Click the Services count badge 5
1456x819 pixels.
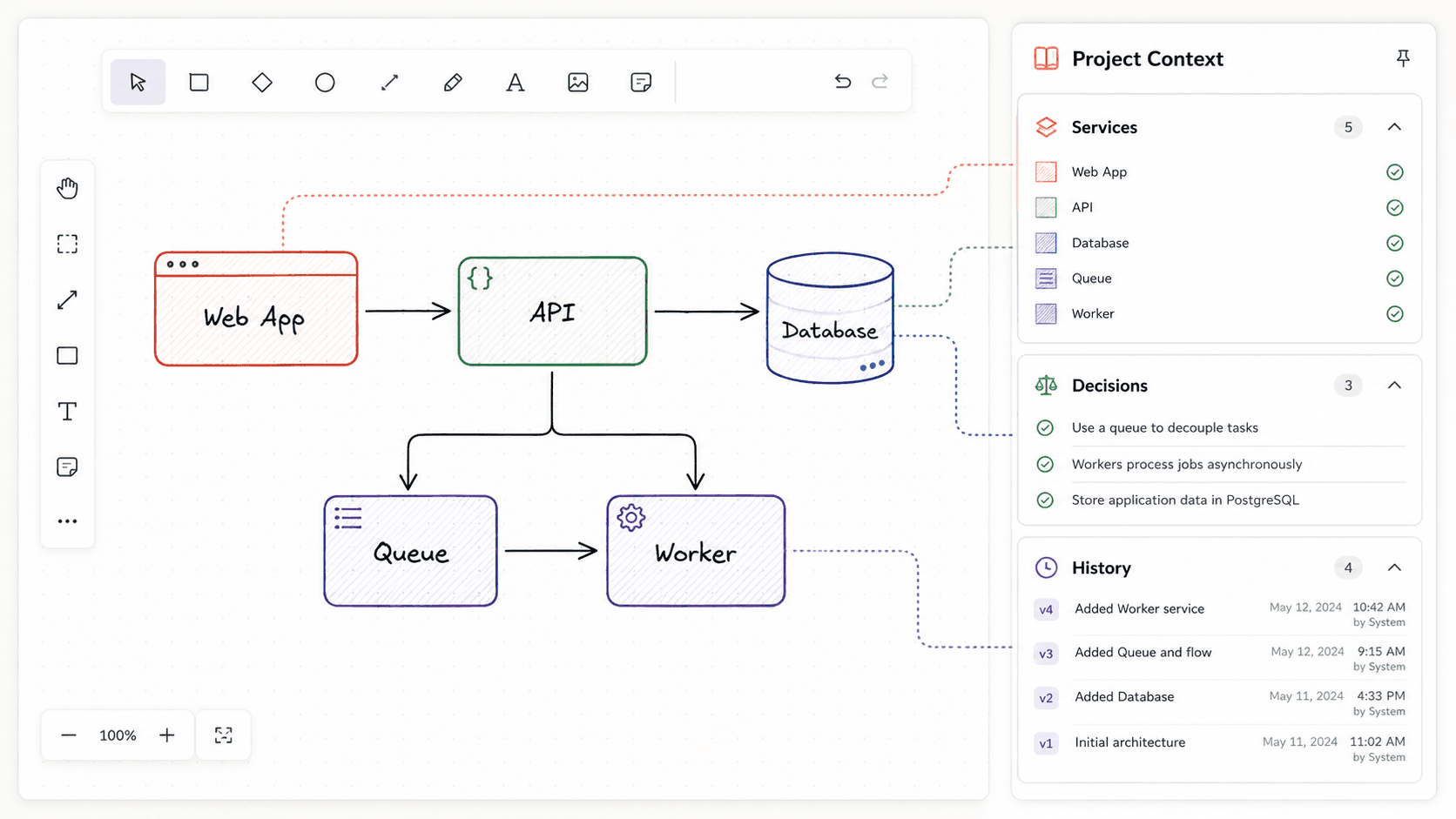click(1348, 127)
